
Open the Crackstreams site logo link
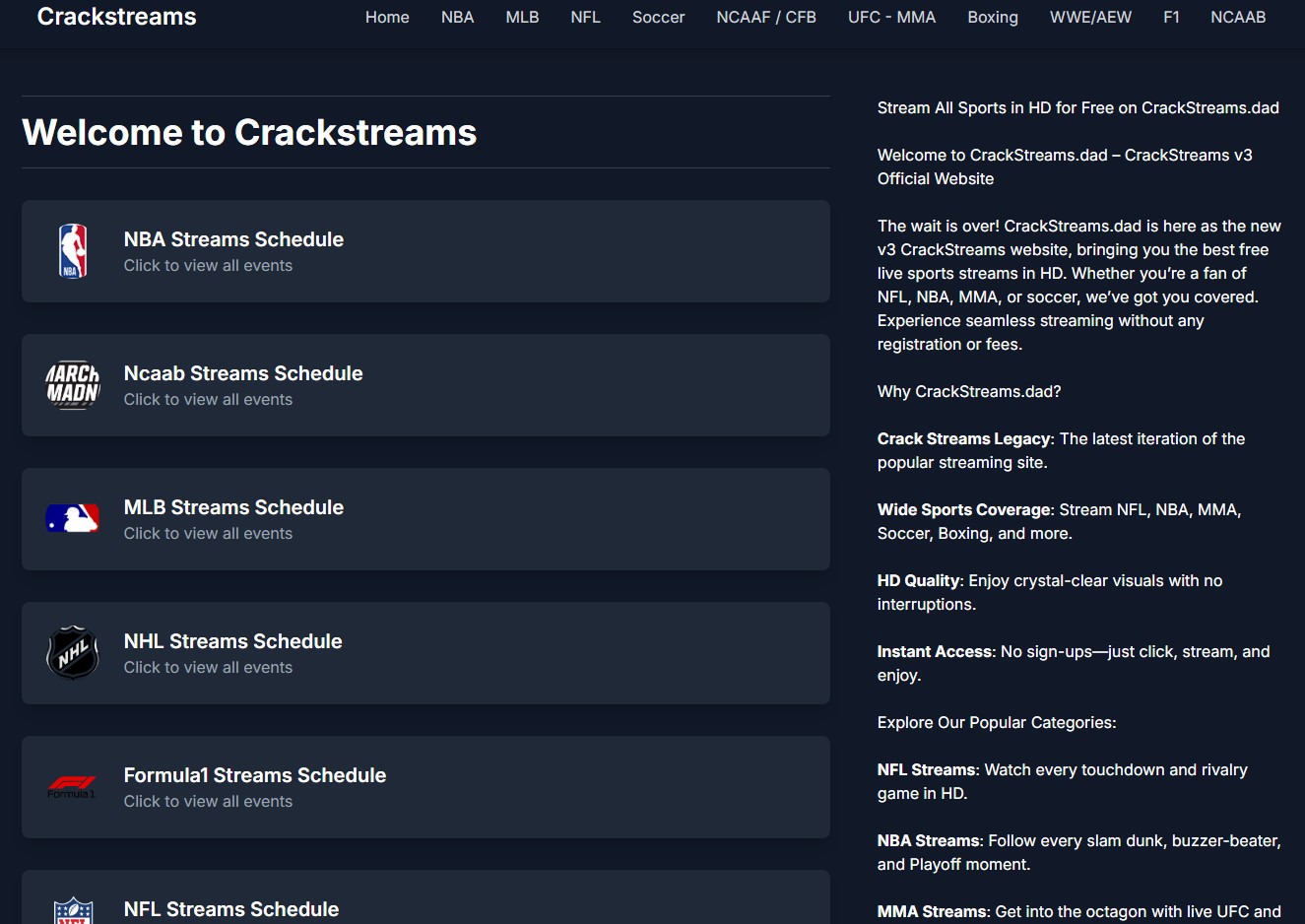117,17
